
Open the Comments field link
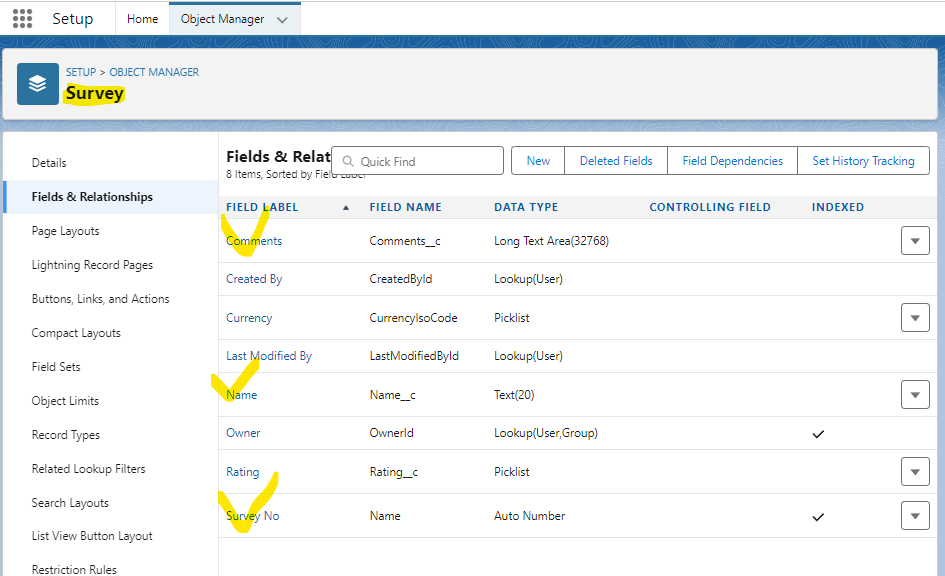[254, 241]
